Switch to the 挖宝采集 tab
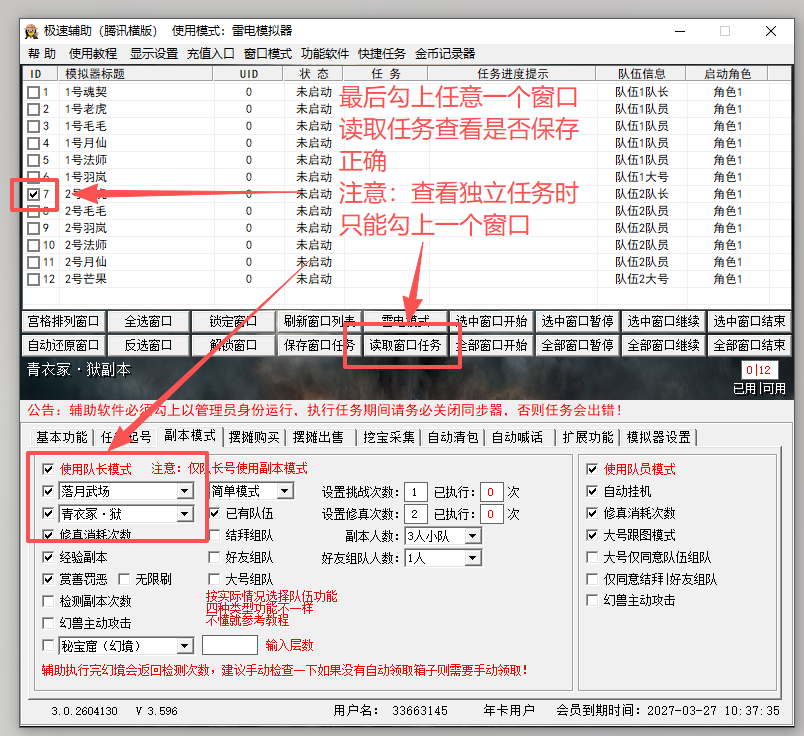This screenshot has height=736, width=804. click(x=389, y=437)
